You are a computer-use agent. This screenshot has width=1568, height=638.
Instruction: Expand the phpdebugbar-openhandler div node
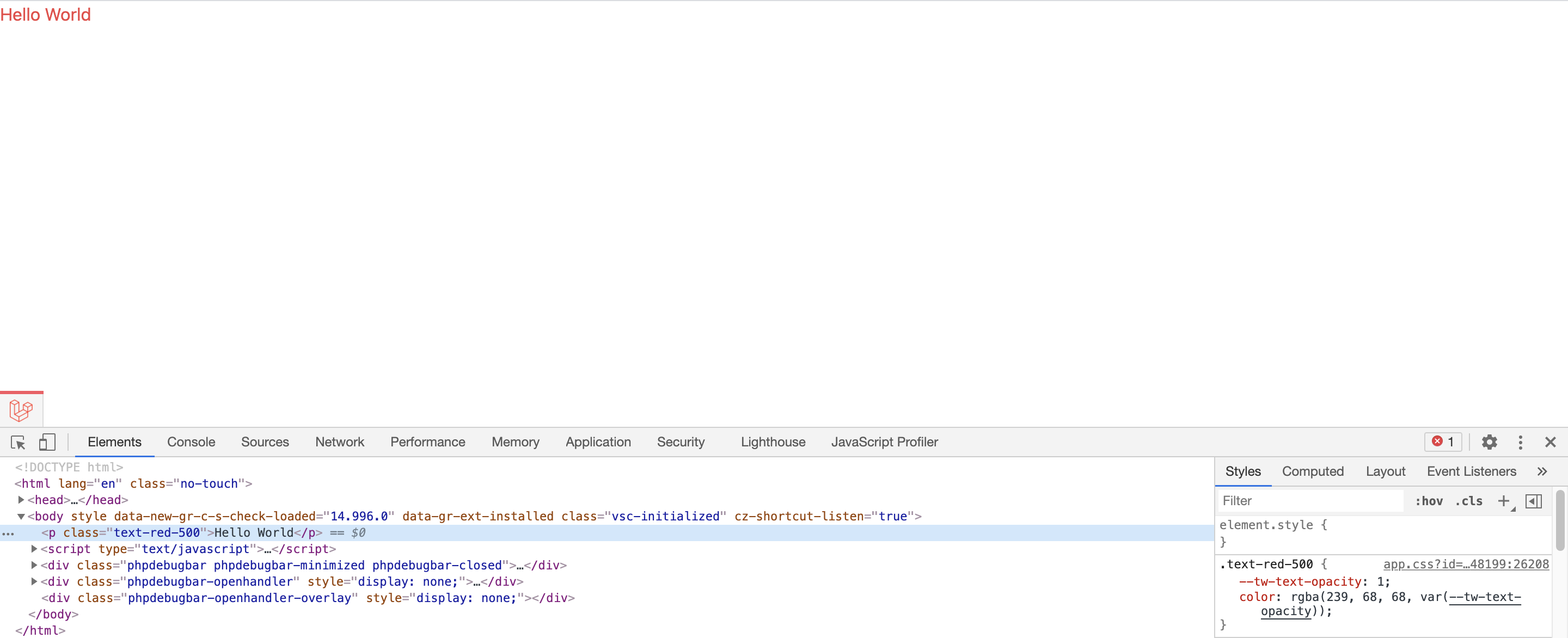(x=34, y=581)
